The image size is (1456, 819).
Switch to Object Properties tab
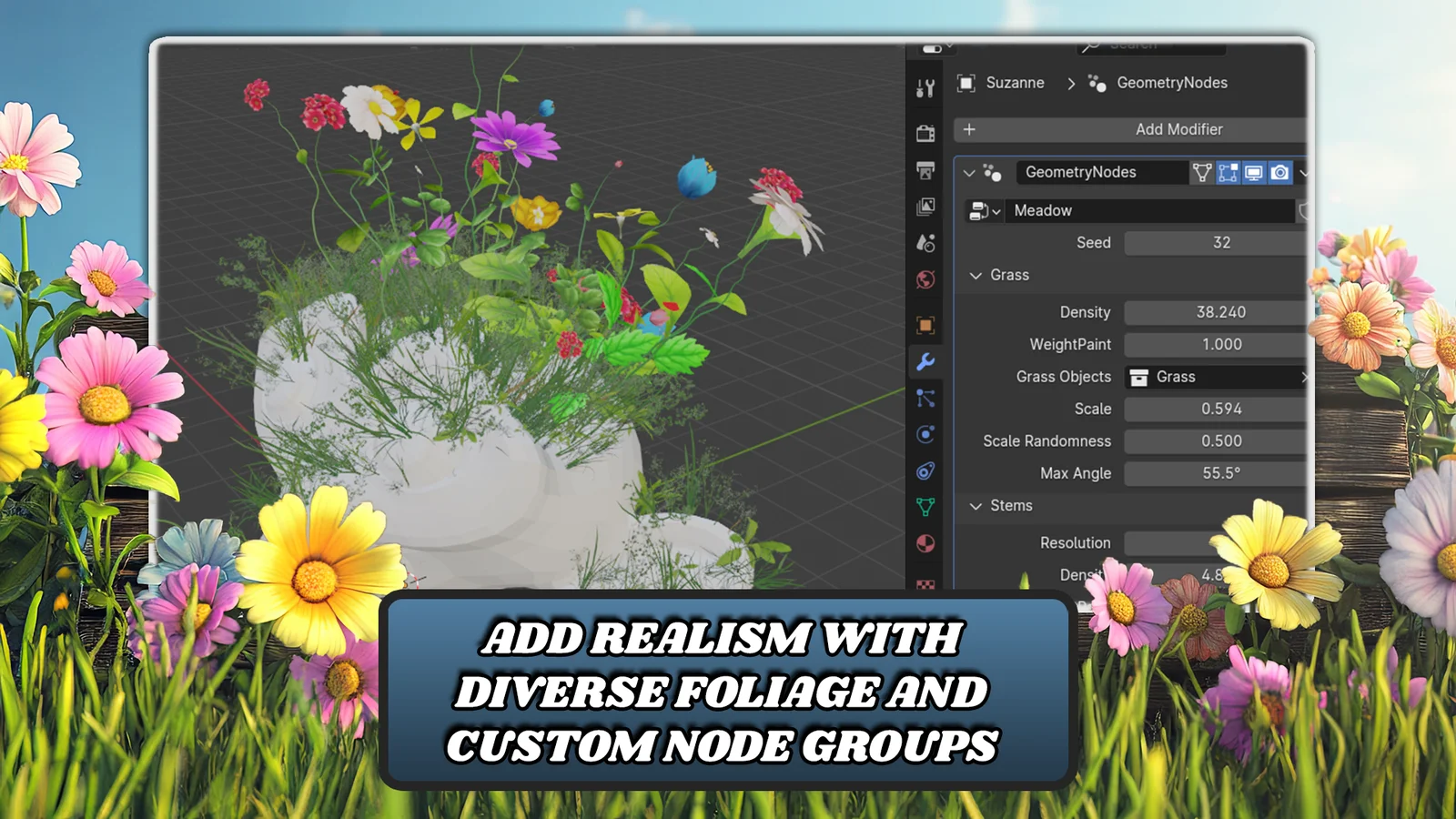pyautogui.click(x=925, y=323)
